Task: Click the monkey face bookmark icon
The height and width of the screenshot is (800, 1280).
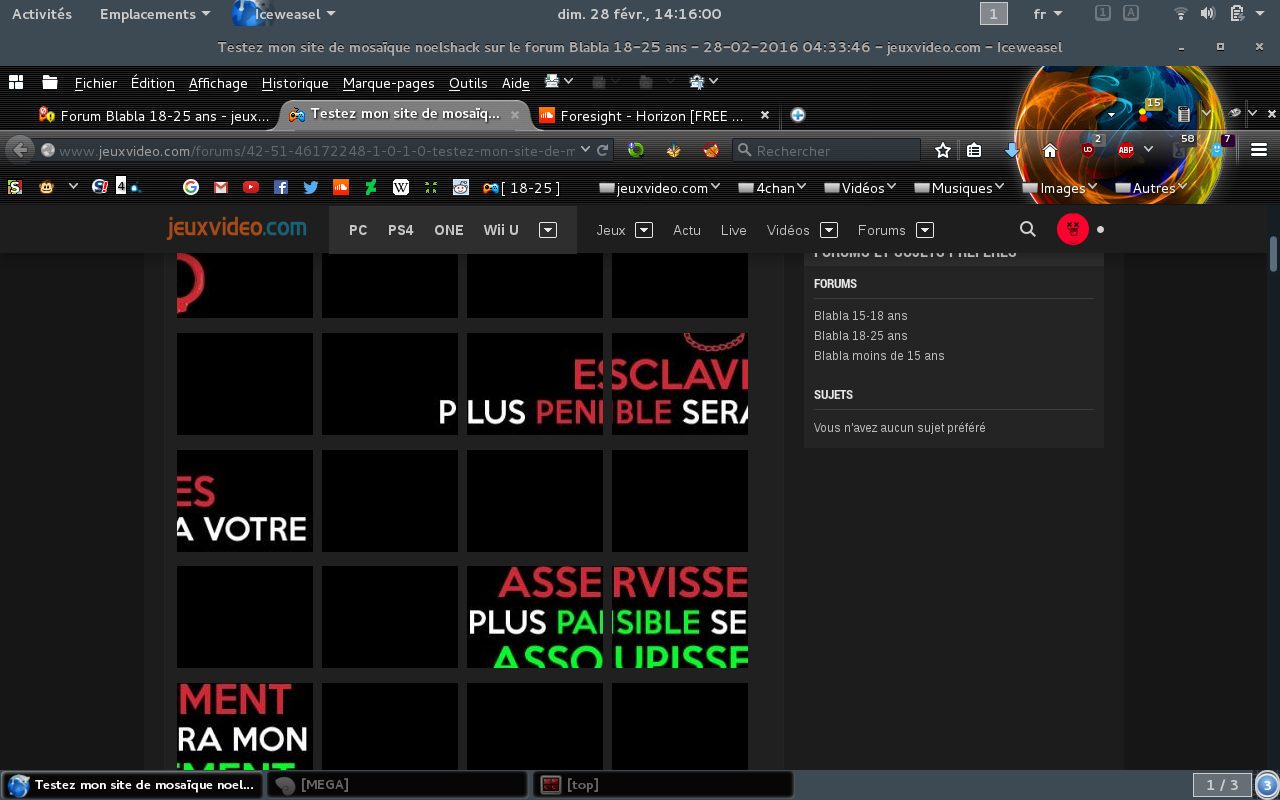Action: pos(46,187)
